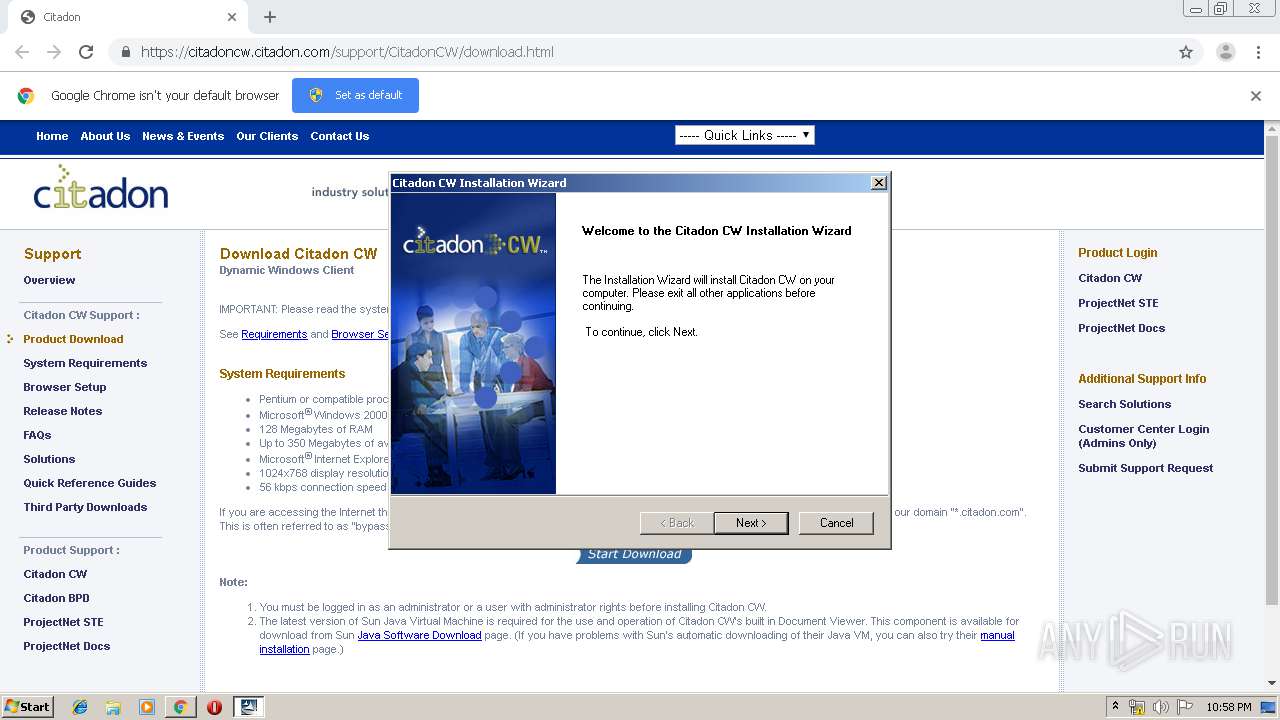Open Citadon CW under Product Login
Viewport: 1280px width, 720px height.
click(x=1110, y=278)
